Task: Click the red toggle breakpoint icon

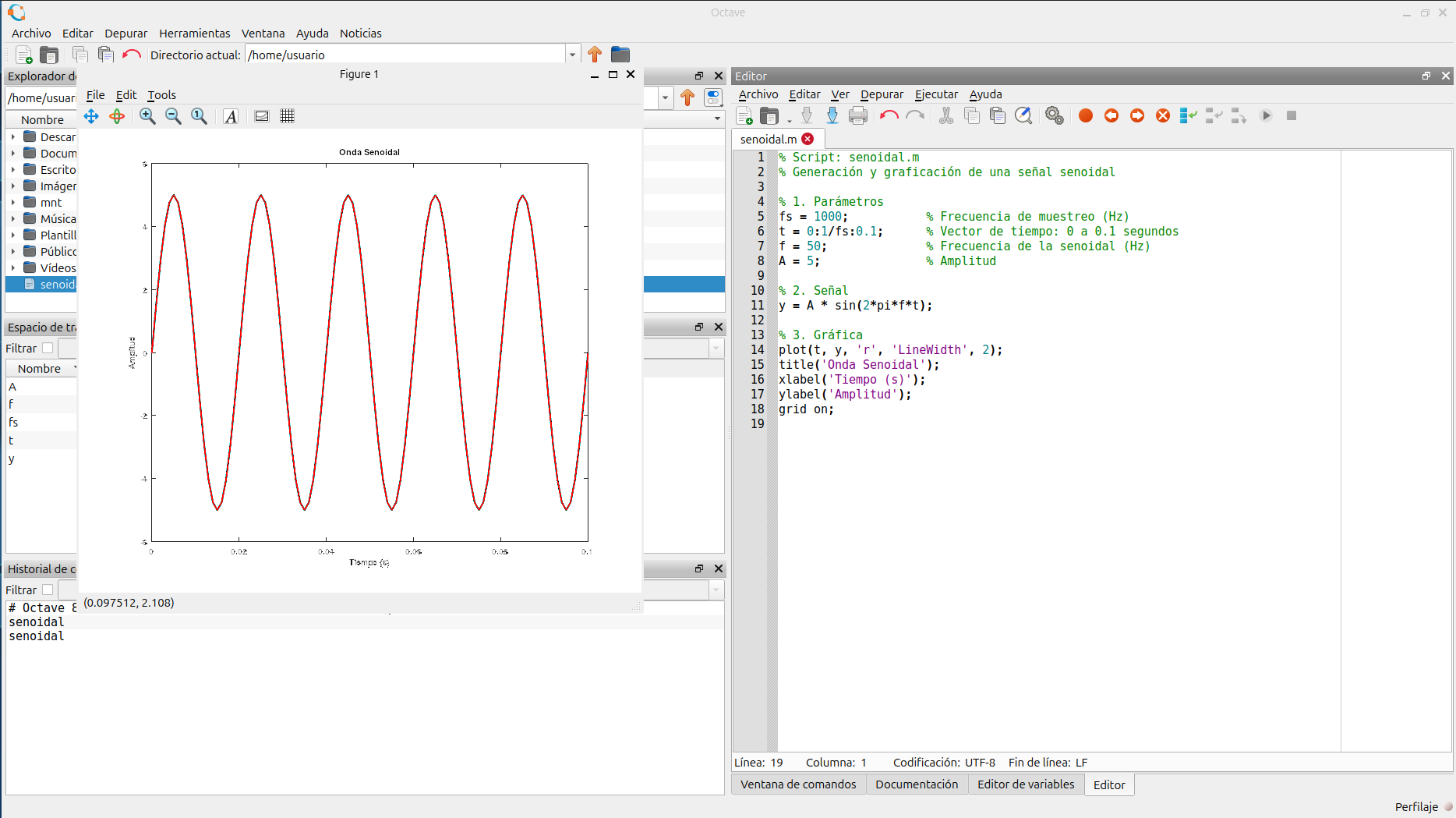Action: click(x=1085, y=115)
